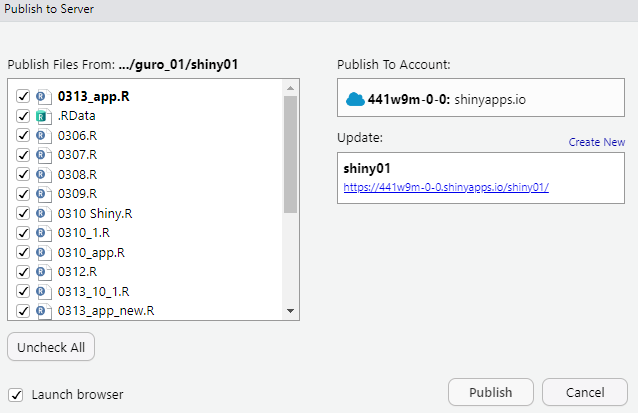
Task: Uncheck the 0307.R file checkbox
Action: 23,155
